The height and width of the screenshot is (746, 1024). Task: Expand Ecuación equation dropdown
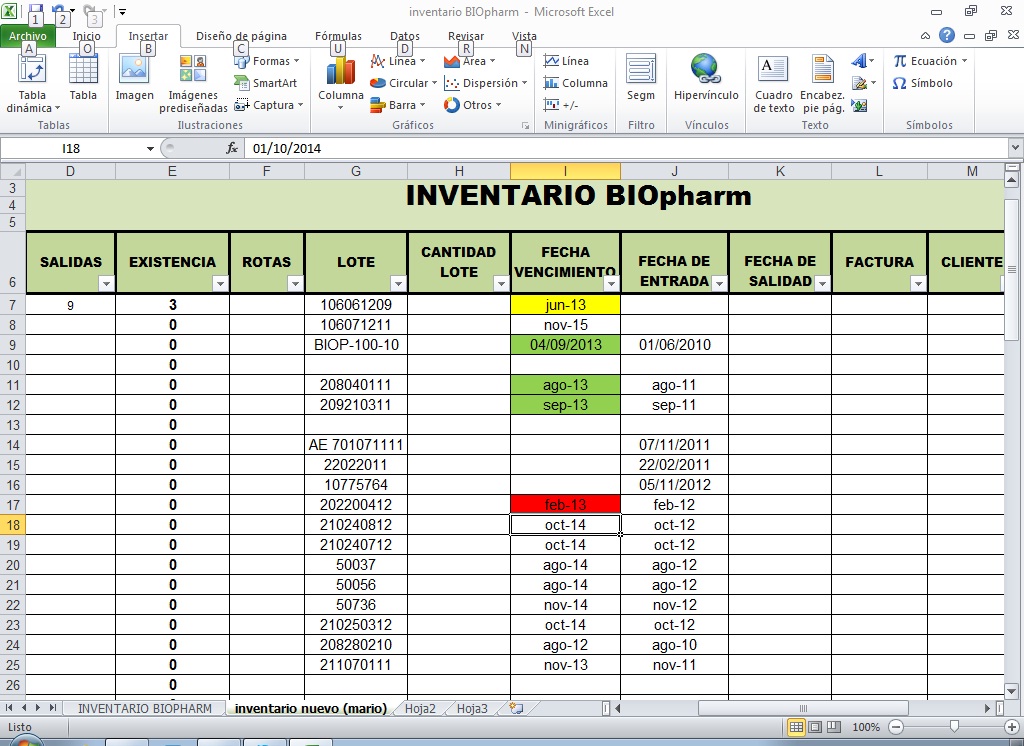point(965,61)
